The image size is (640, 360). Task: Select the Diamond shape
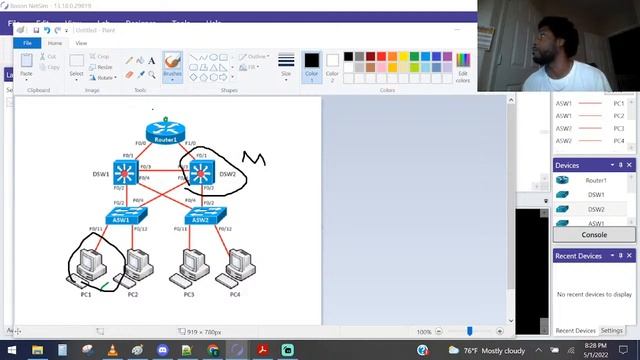pos(193,77)
